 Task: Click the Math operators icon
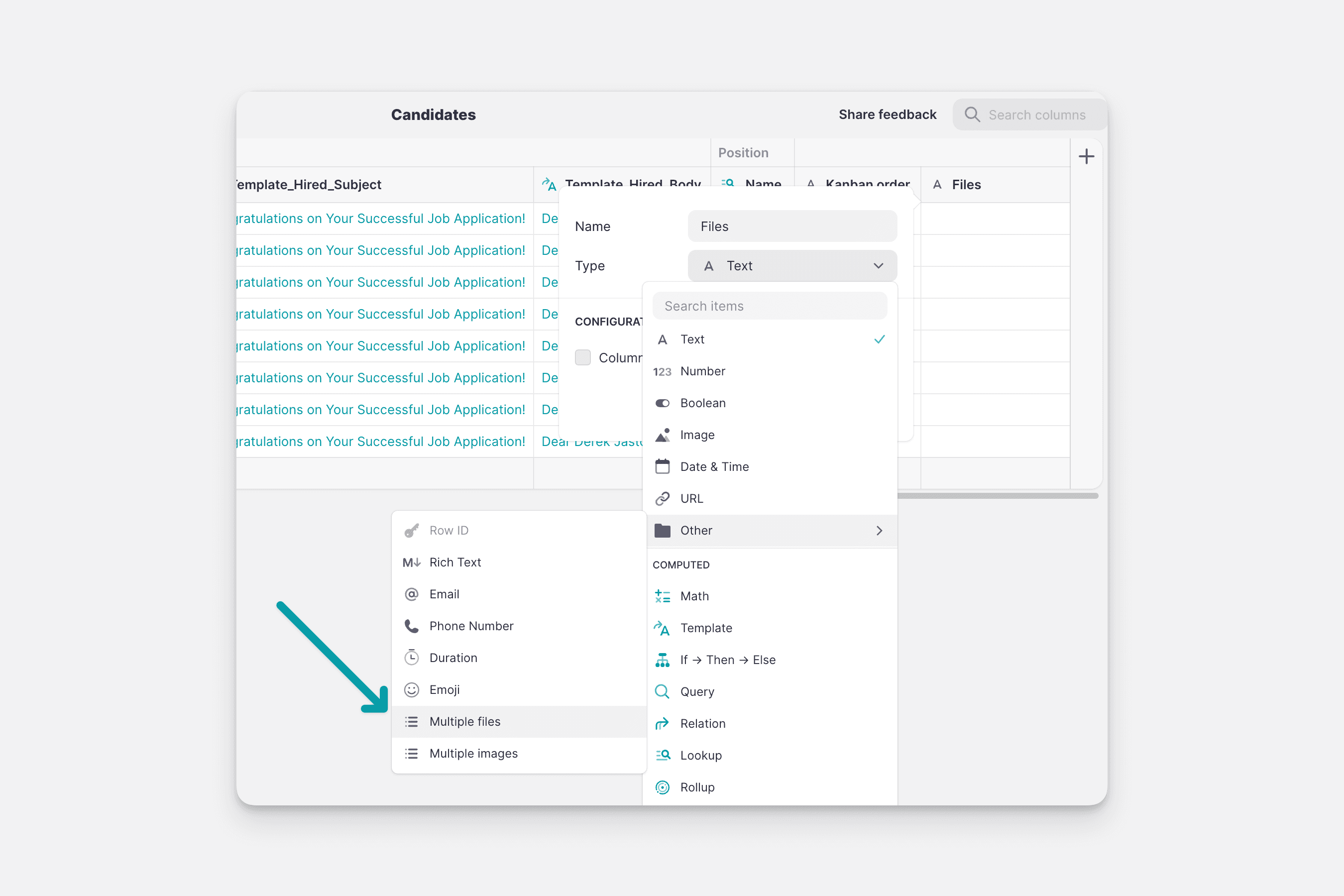click(x=662, y=596)
